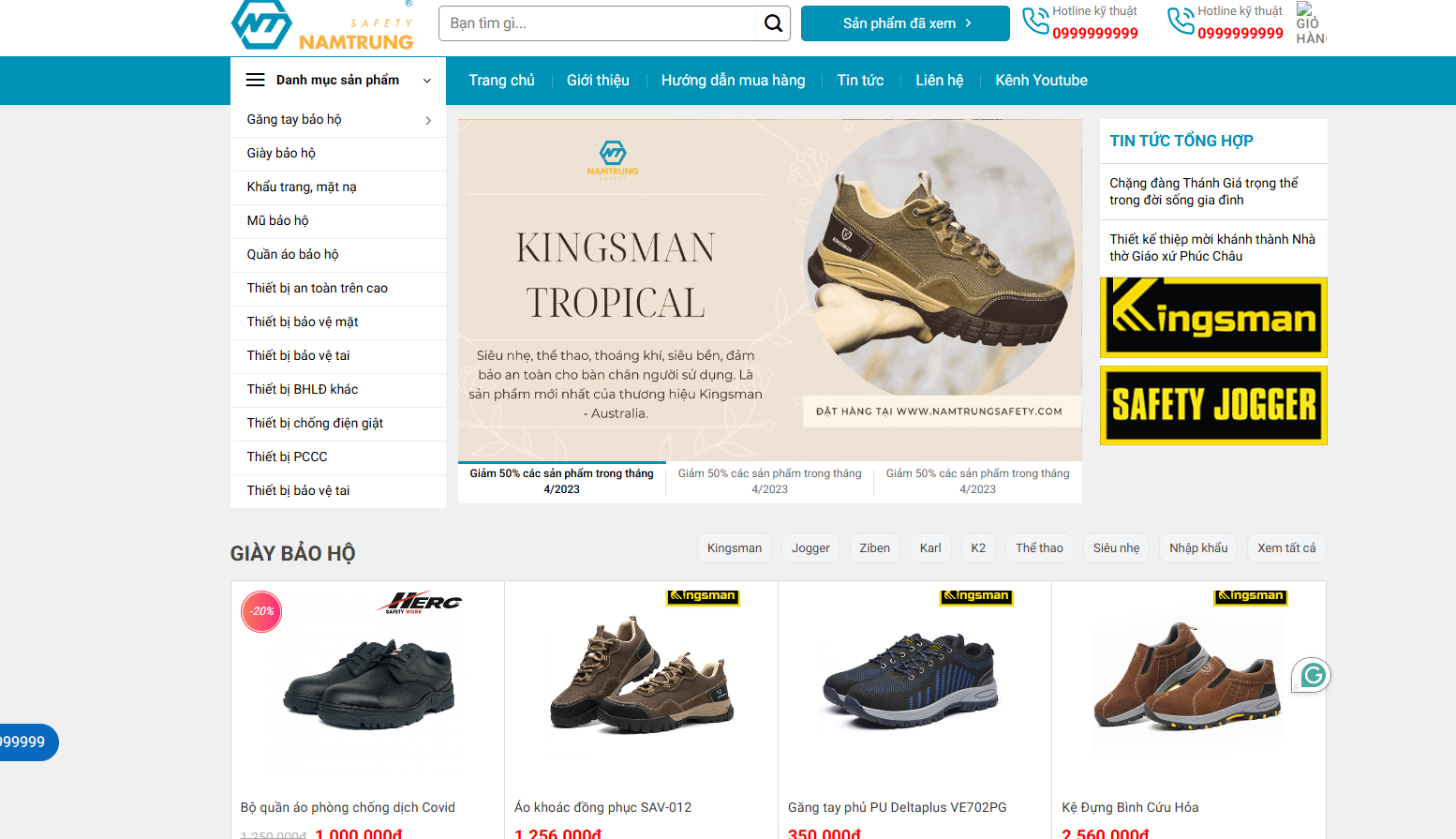The height and width of the screenshot is (839, 1456).
Task: Select the second banner slide tab
Action: (x=769, y=481)
